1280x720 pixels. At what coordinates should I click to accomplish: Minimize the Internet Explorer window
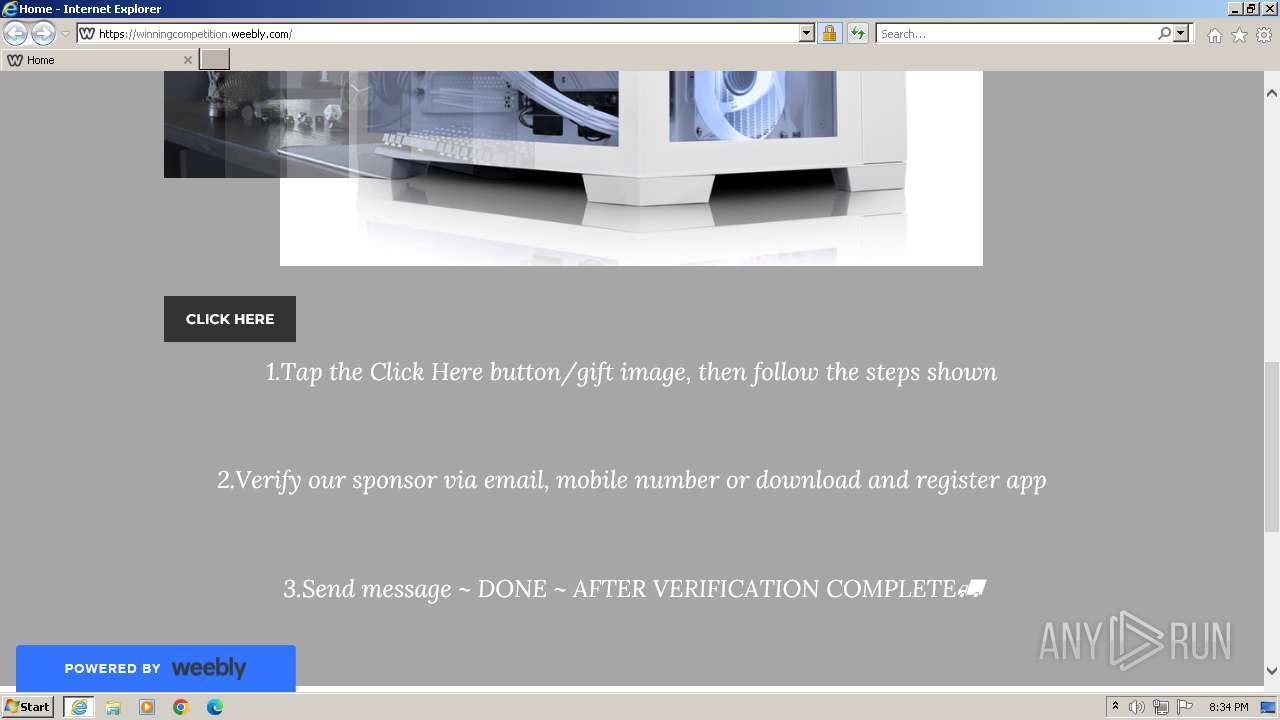click(1235, 9)
